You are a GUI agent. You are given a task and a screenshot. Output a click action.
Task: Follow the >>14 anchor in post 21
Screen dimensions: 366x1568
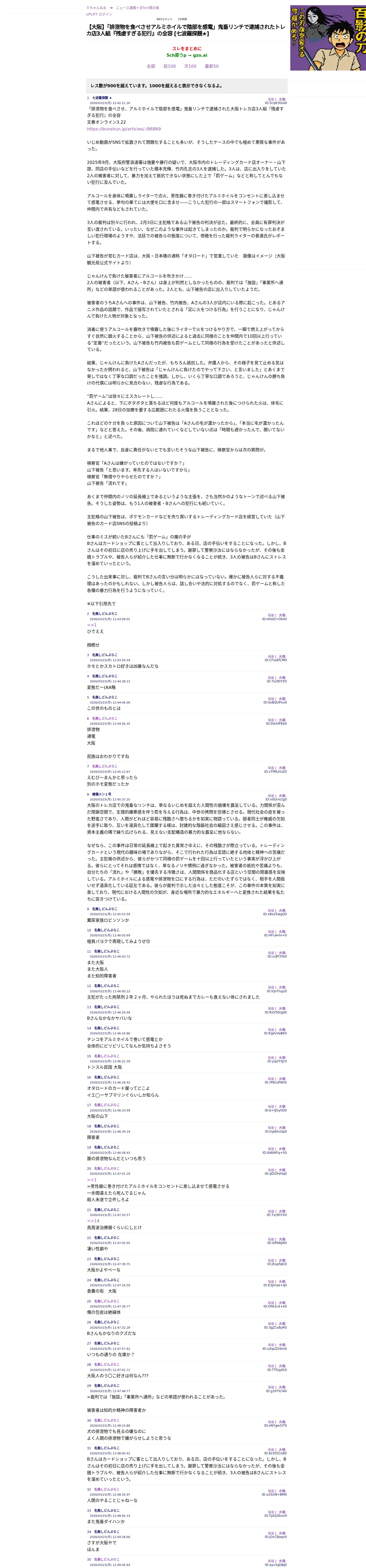point(93,1221)
